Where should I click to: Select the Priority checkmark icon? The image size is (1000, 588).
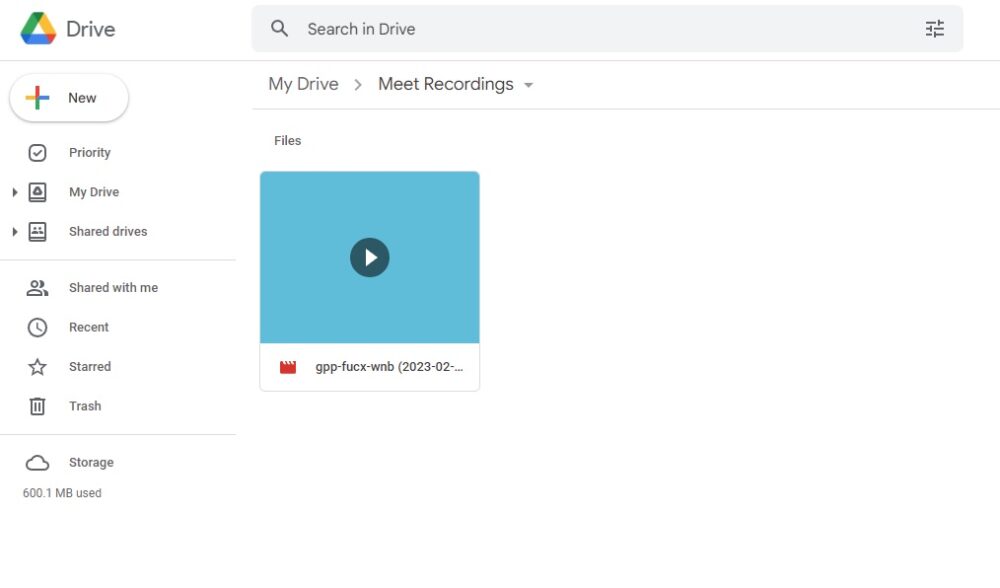[x=37, y=152]
